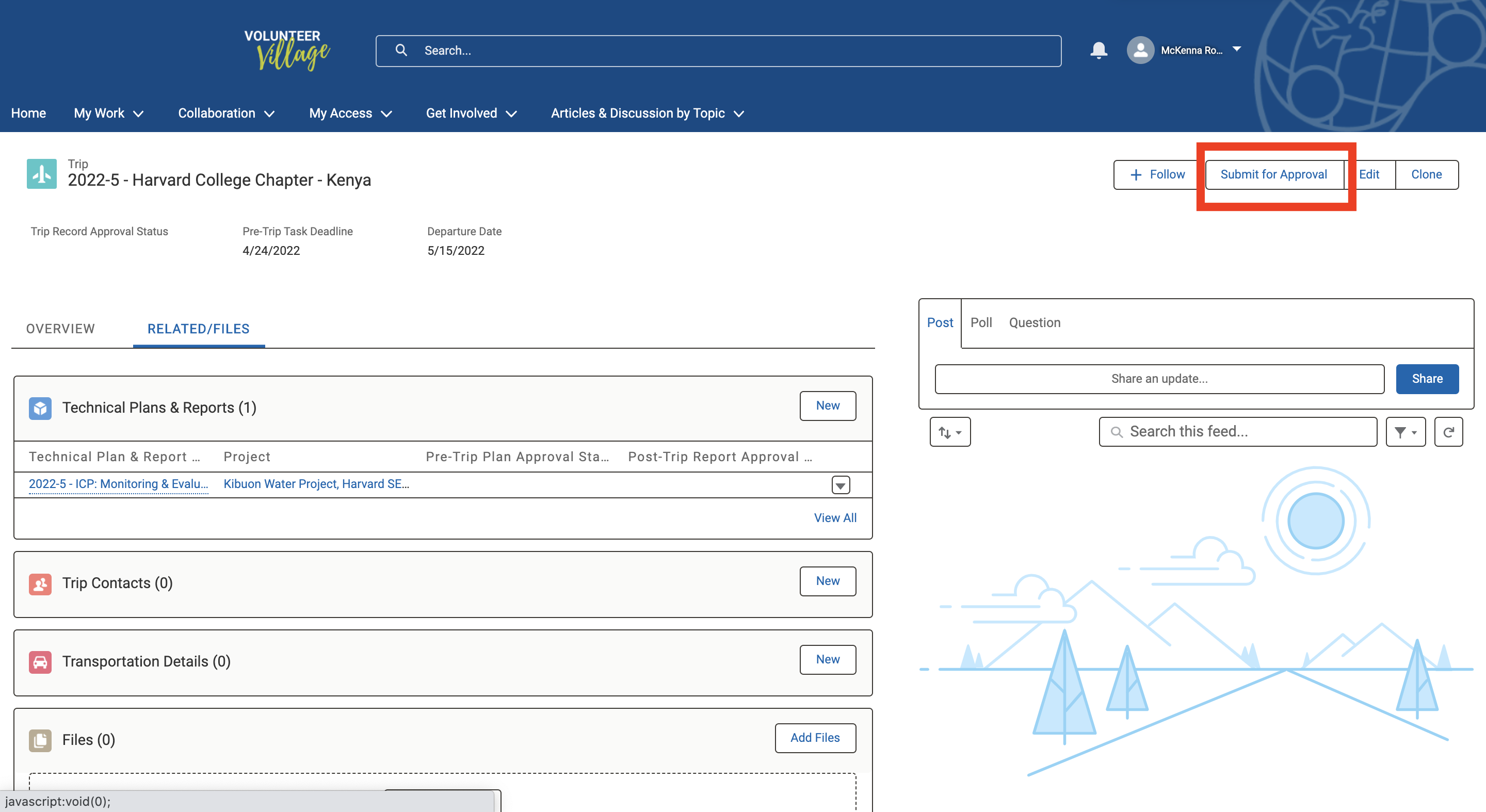Switch to the OVERVIEW tab

pyautogui.click(x=60, y=329)
